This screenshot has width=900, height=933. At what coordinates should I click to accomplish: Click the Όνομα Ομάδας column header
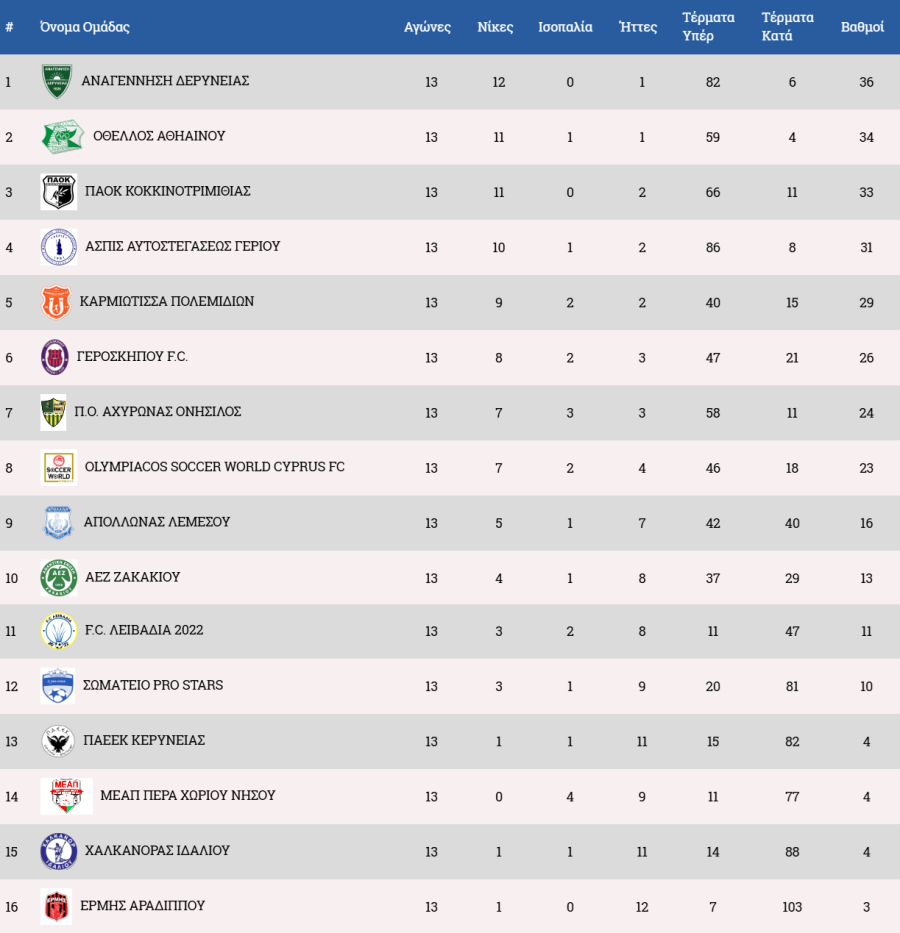click(85, 27)
